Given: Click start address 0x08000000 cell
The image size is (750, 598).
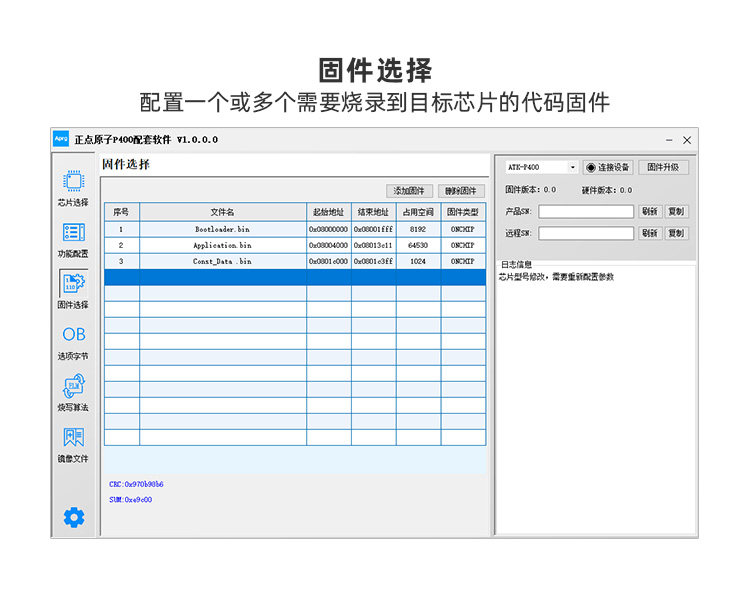Looking at the screenshot, I should click(329, 229).
